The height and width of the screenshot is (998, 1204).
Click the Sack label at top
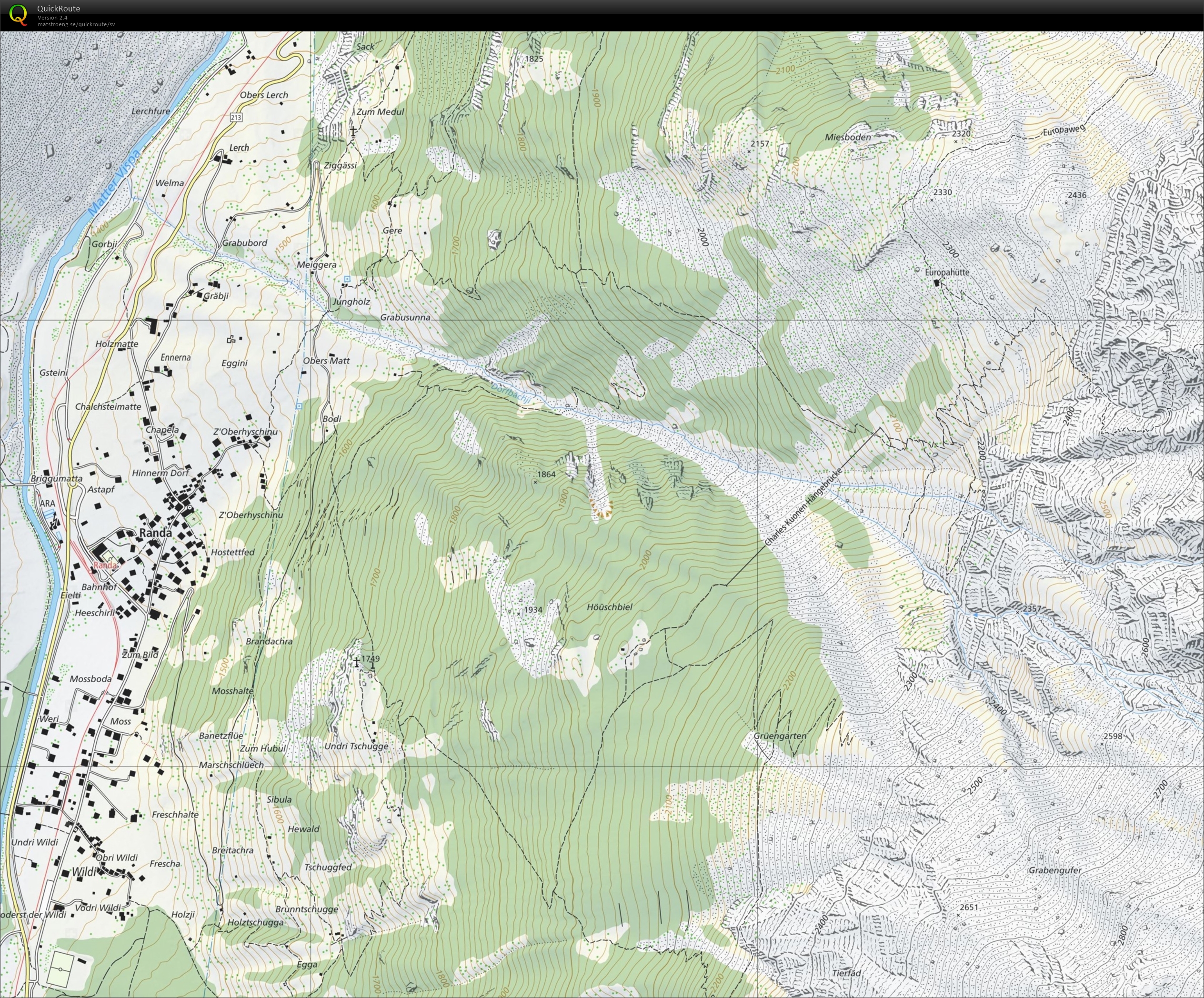point(365,47)
